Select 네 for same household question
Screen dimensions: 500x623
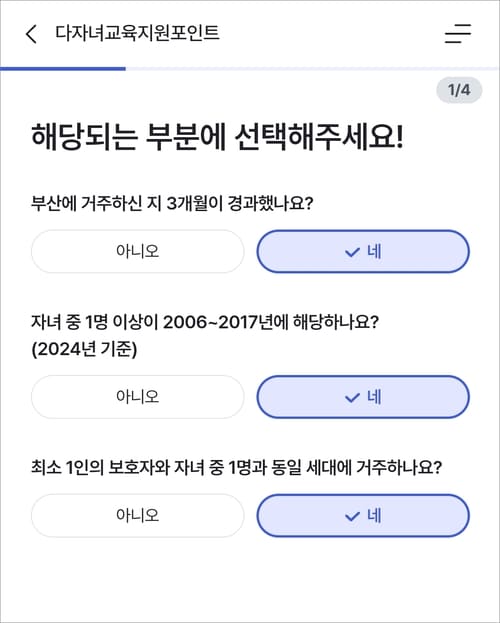tap(363, 516)
